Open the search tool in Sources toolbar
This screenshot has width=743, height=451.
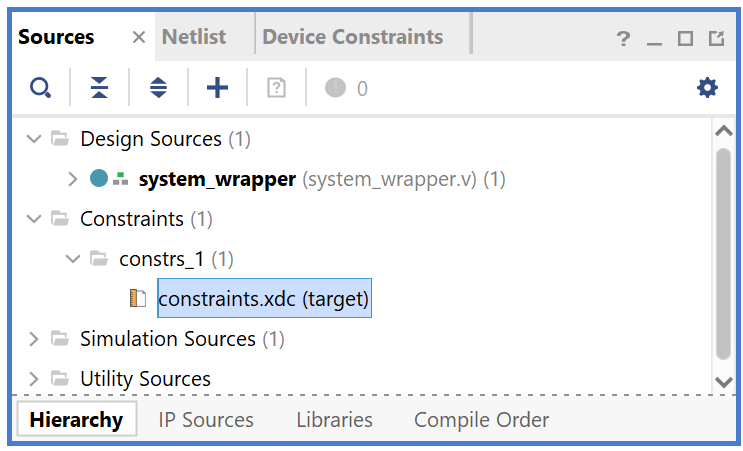click(40, 88)
